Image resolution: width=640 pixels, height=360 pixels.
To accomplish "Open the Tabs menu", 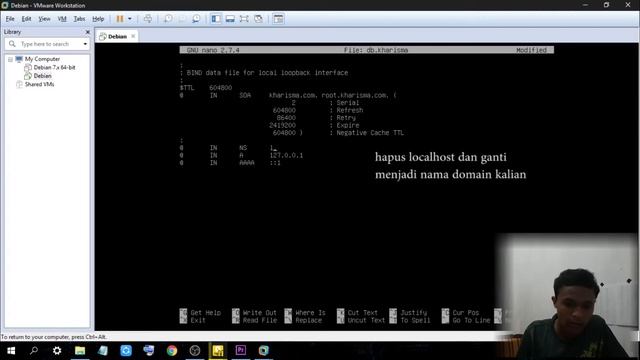I will 79,19.
